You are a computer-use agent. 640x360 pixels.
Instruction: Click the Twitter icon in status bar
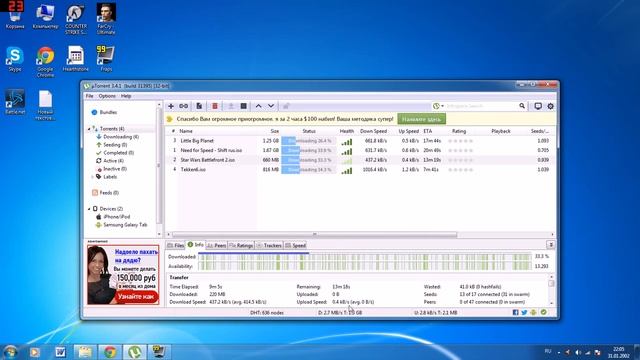[x=524, y=312]
